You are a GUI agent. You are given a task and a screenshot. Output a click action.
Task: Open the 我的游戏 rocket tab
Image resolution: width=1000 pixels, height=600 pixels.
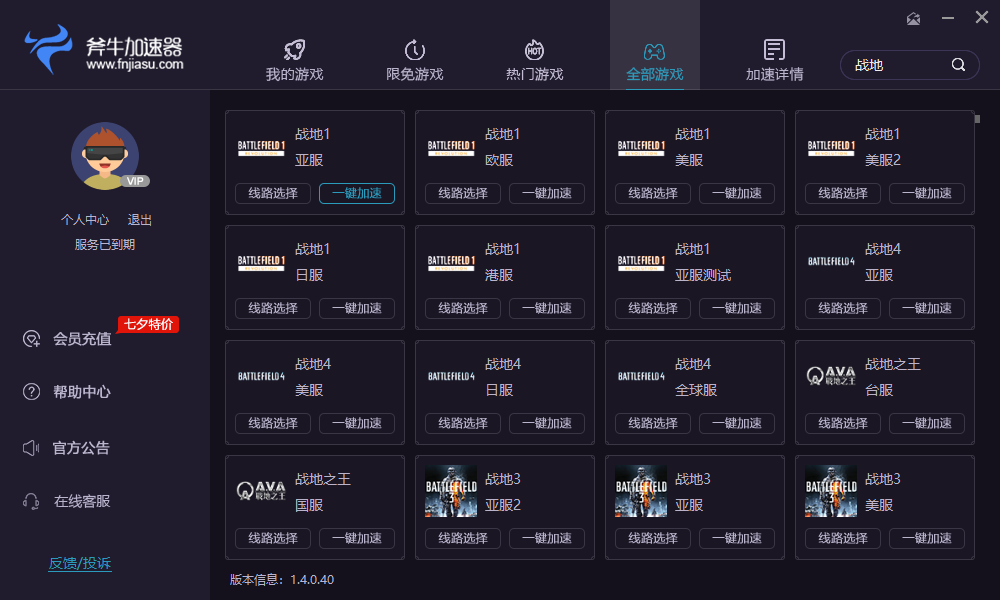[294, 61]
